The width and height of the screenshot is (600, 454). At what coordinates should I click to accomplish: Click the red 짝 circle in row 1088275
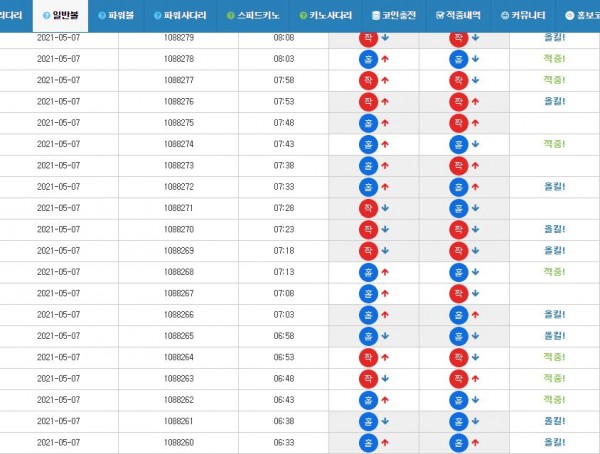click(458, 123)
